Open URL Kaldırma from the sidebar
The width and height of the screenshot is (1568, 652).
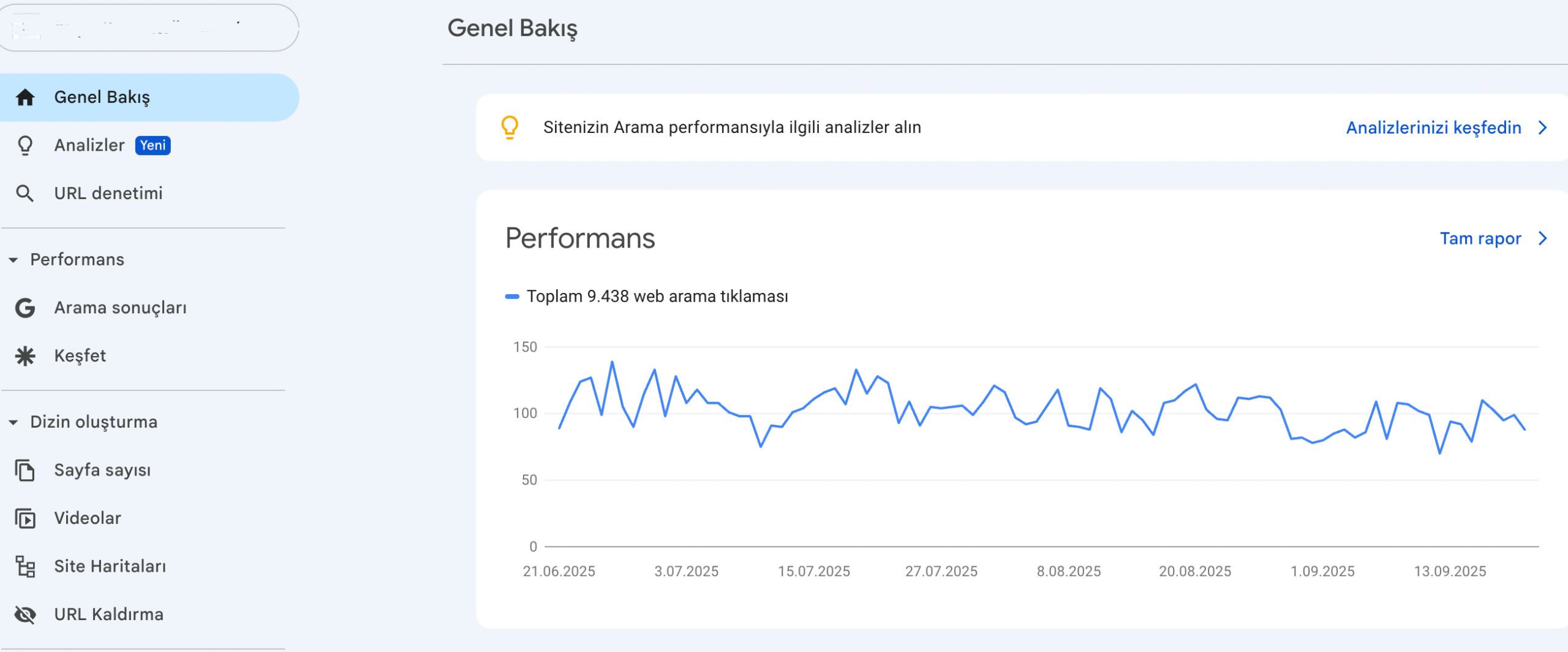tap(108, 613)
